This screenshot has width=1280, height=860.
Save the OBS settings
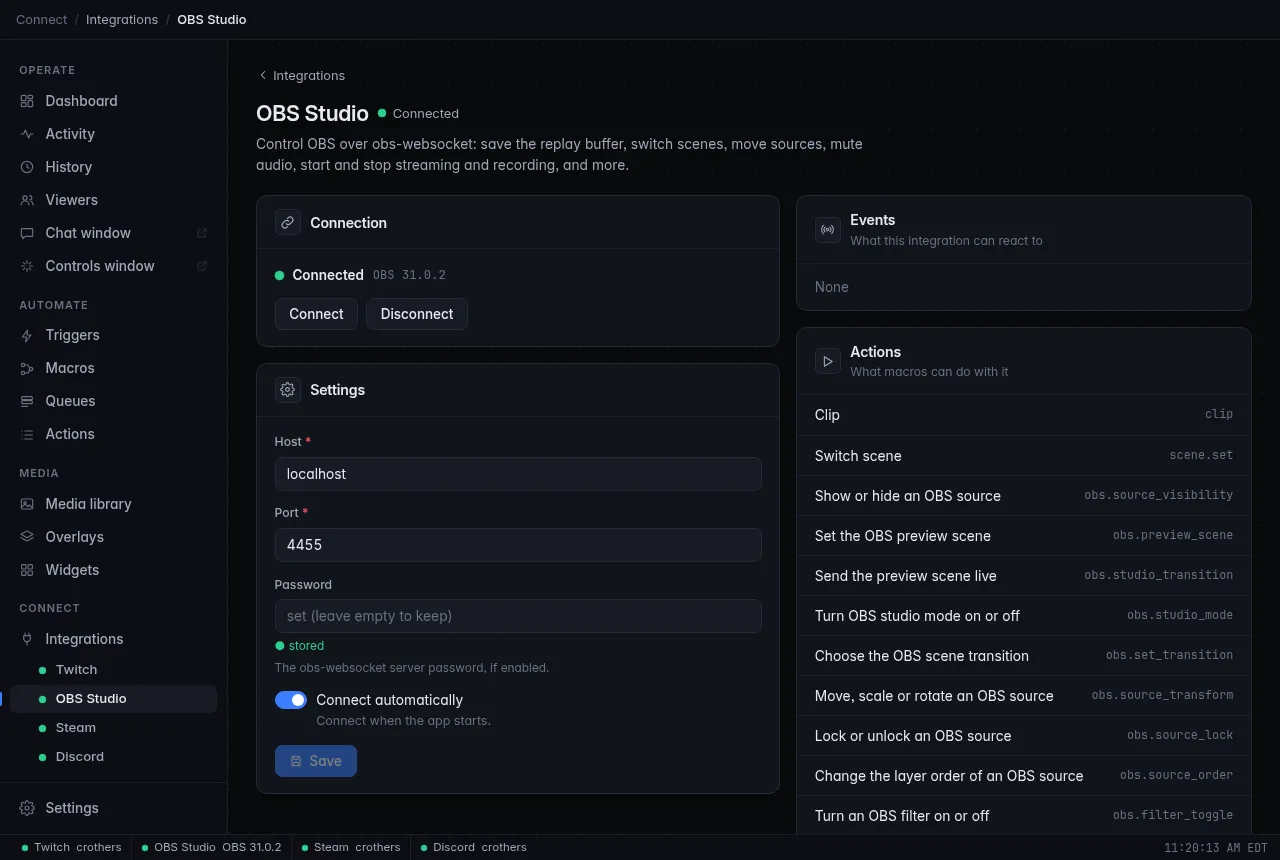click(316, 761)
